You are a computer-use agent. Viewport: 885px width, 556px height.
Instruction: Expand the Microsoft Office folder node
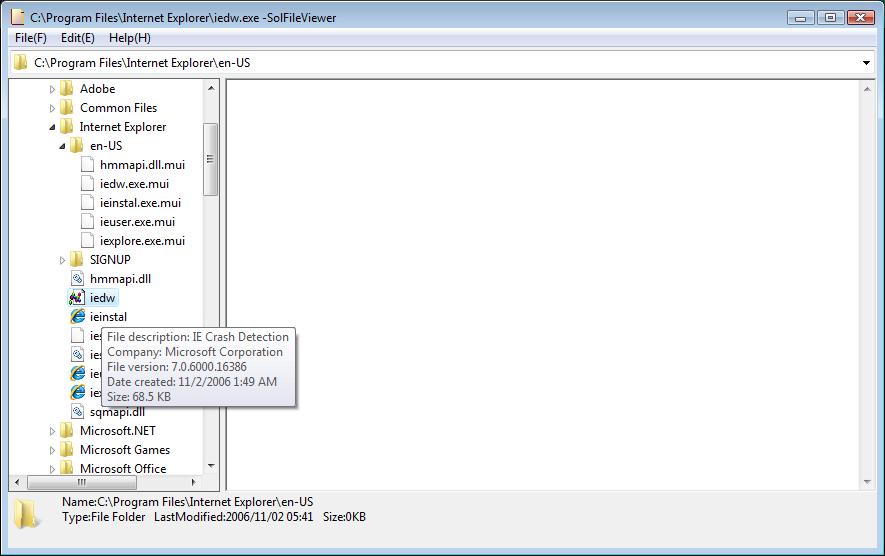[x=52, y=469]
